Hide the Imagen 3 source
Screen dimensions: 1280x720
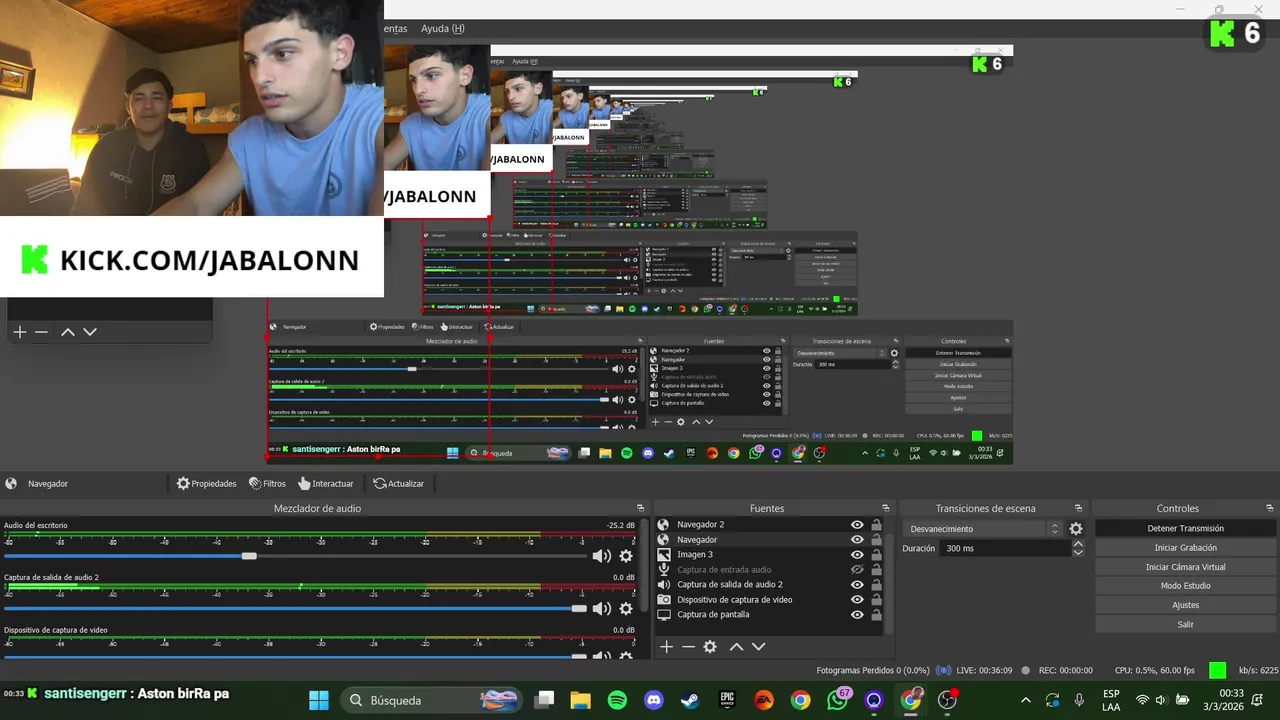coord(857,554)
